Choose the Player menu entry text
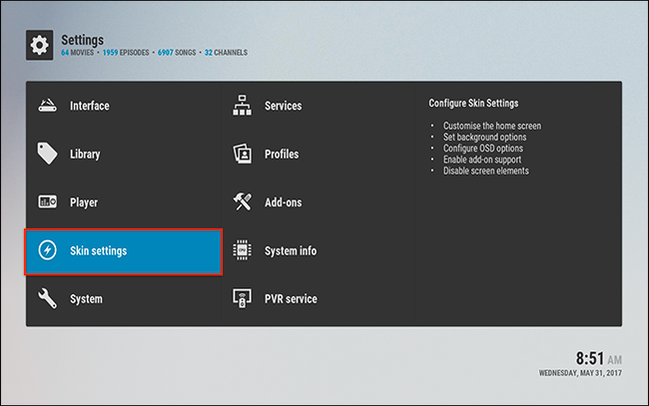 [x=84, y=202]
